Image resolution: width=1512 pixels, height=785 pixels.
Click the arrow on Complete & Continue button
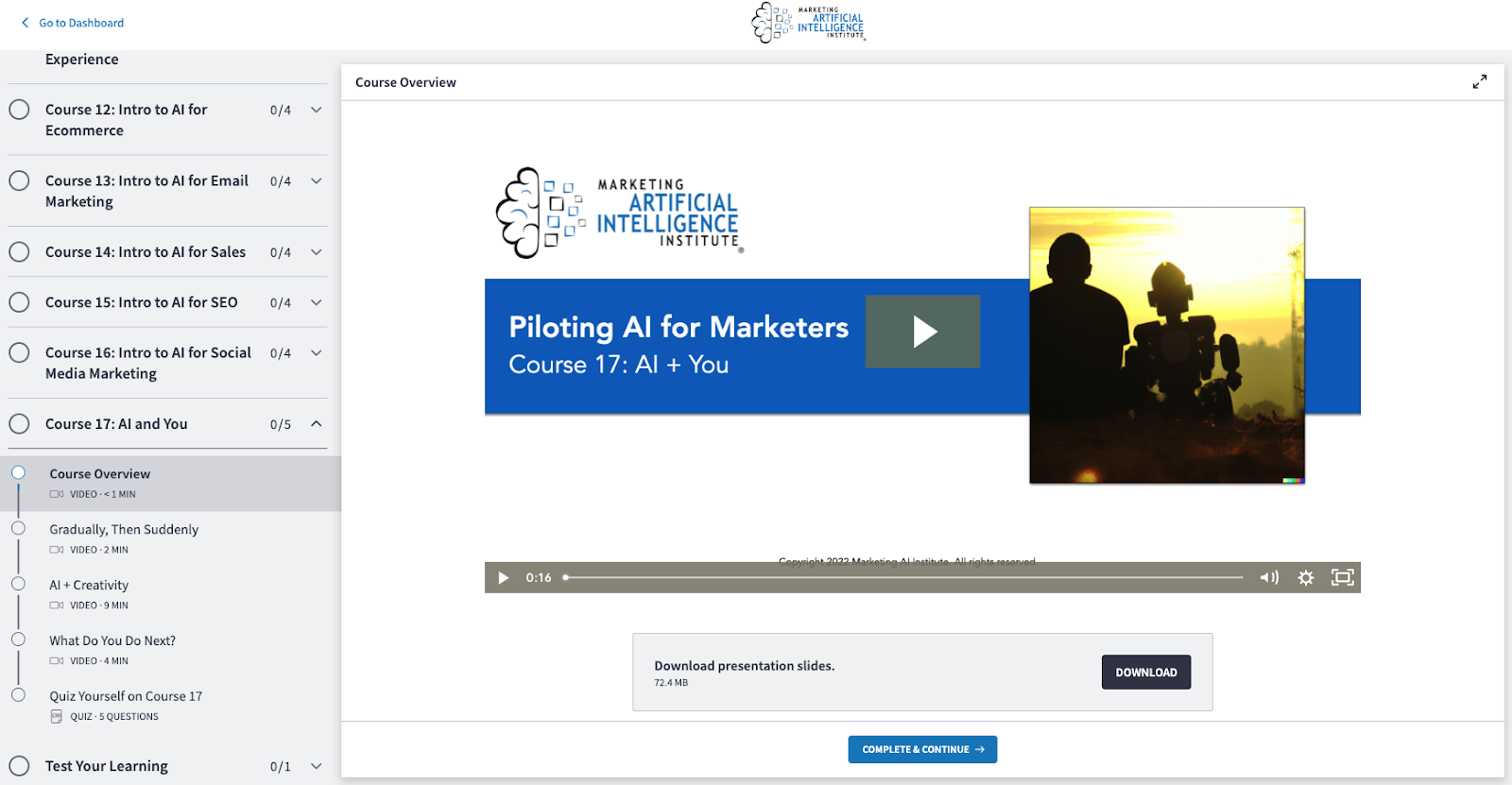coord(980,749)
